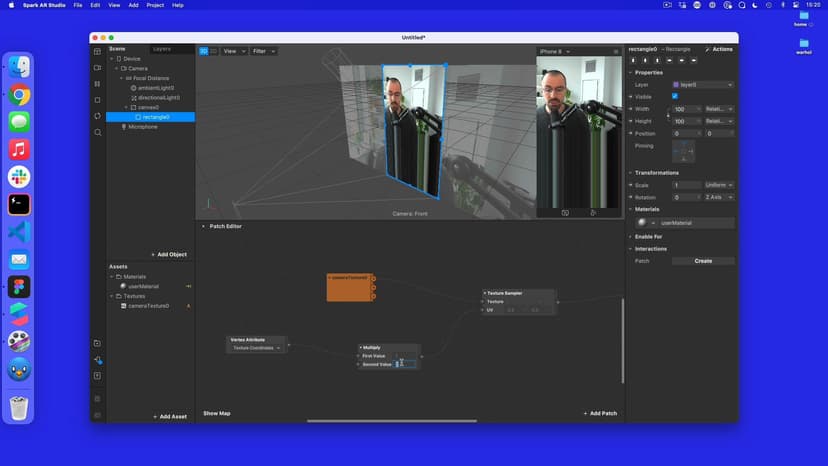Open Width unit Relative dropdown

(x=719, y=109)
